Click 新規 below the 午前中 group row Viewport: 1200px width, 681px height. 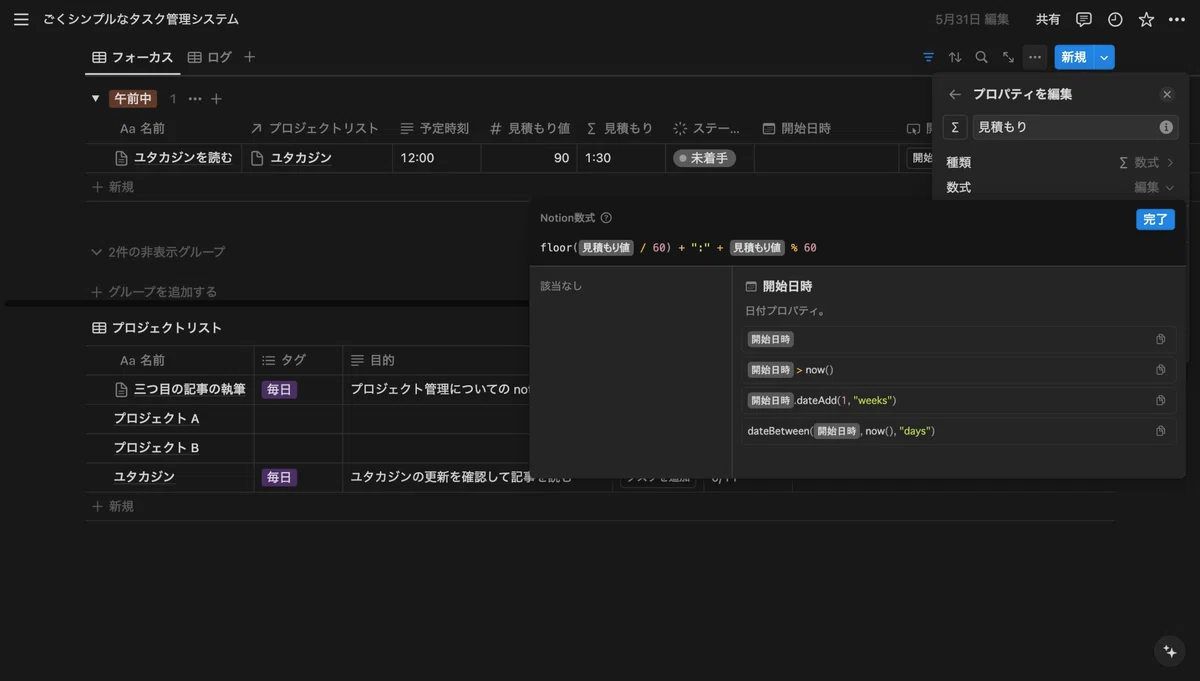point(113,187)
